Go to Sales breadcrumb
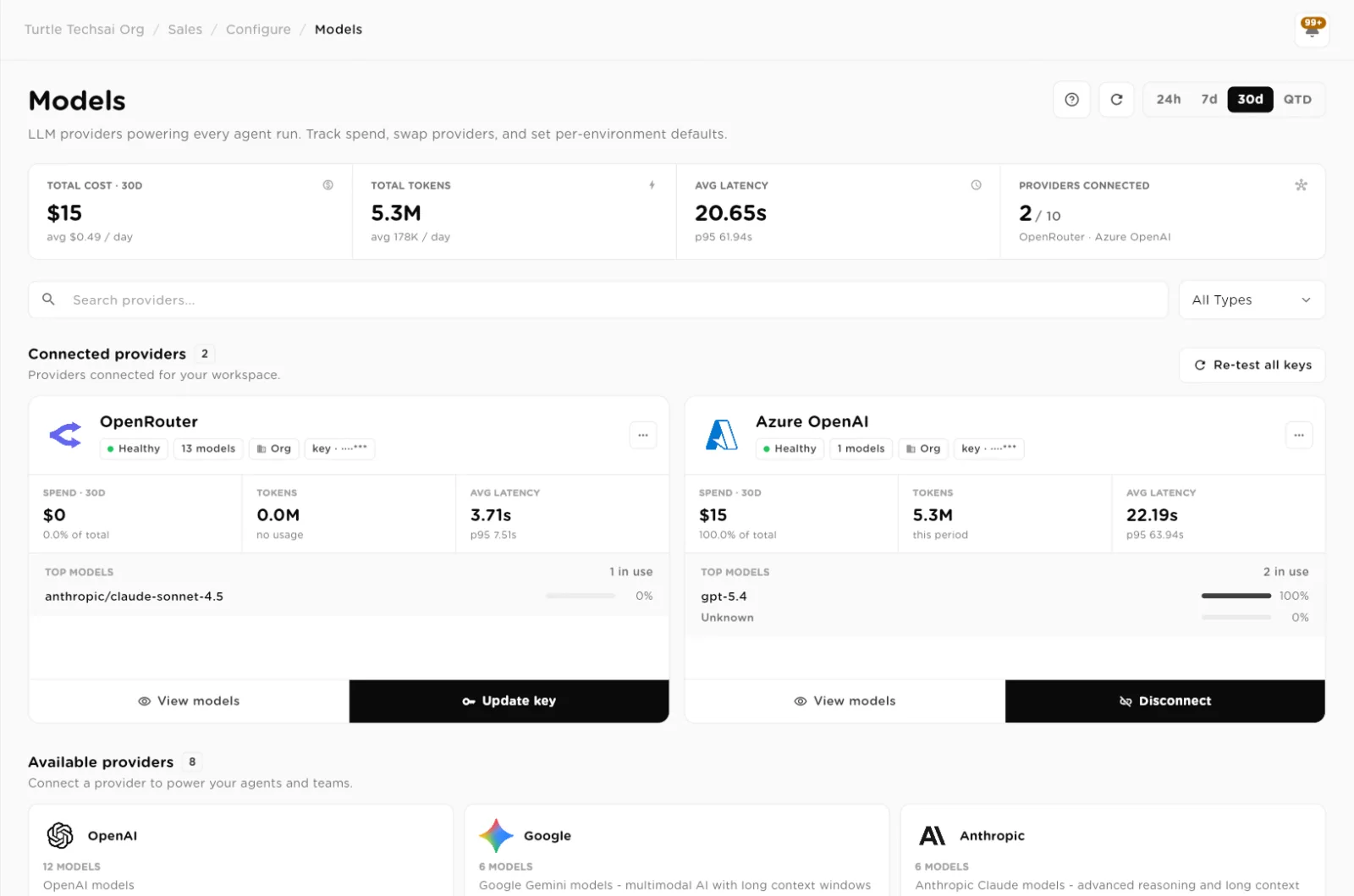1354x896 pixels. tap(185, 30)
